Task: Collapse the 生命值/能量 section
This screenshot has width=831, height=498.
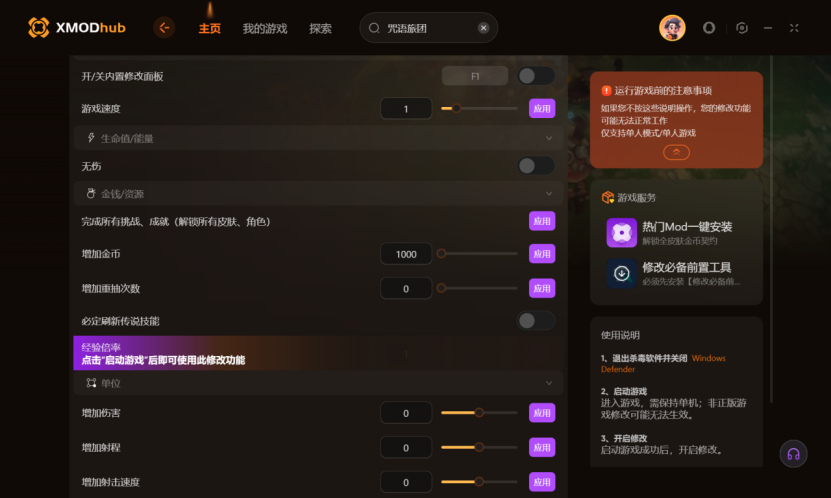Action: click(x=549, y=138)
